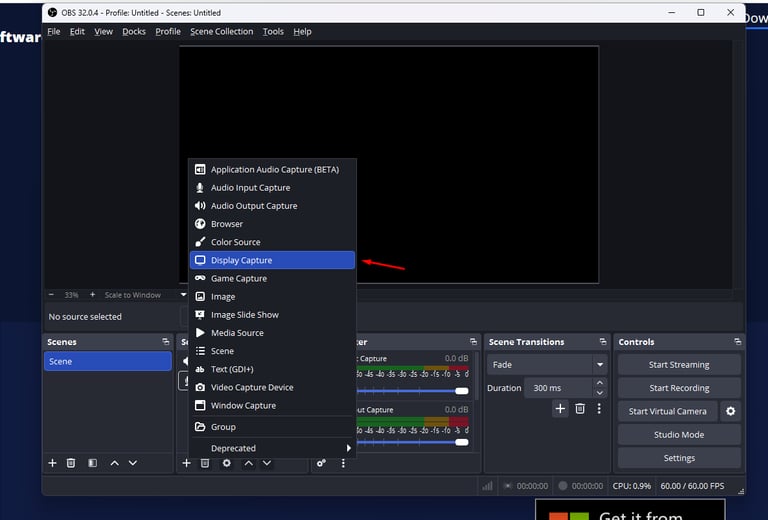Screen dimensions: 768x520
Task: Add an Image Slide Show source
Action: coord(272,314)
